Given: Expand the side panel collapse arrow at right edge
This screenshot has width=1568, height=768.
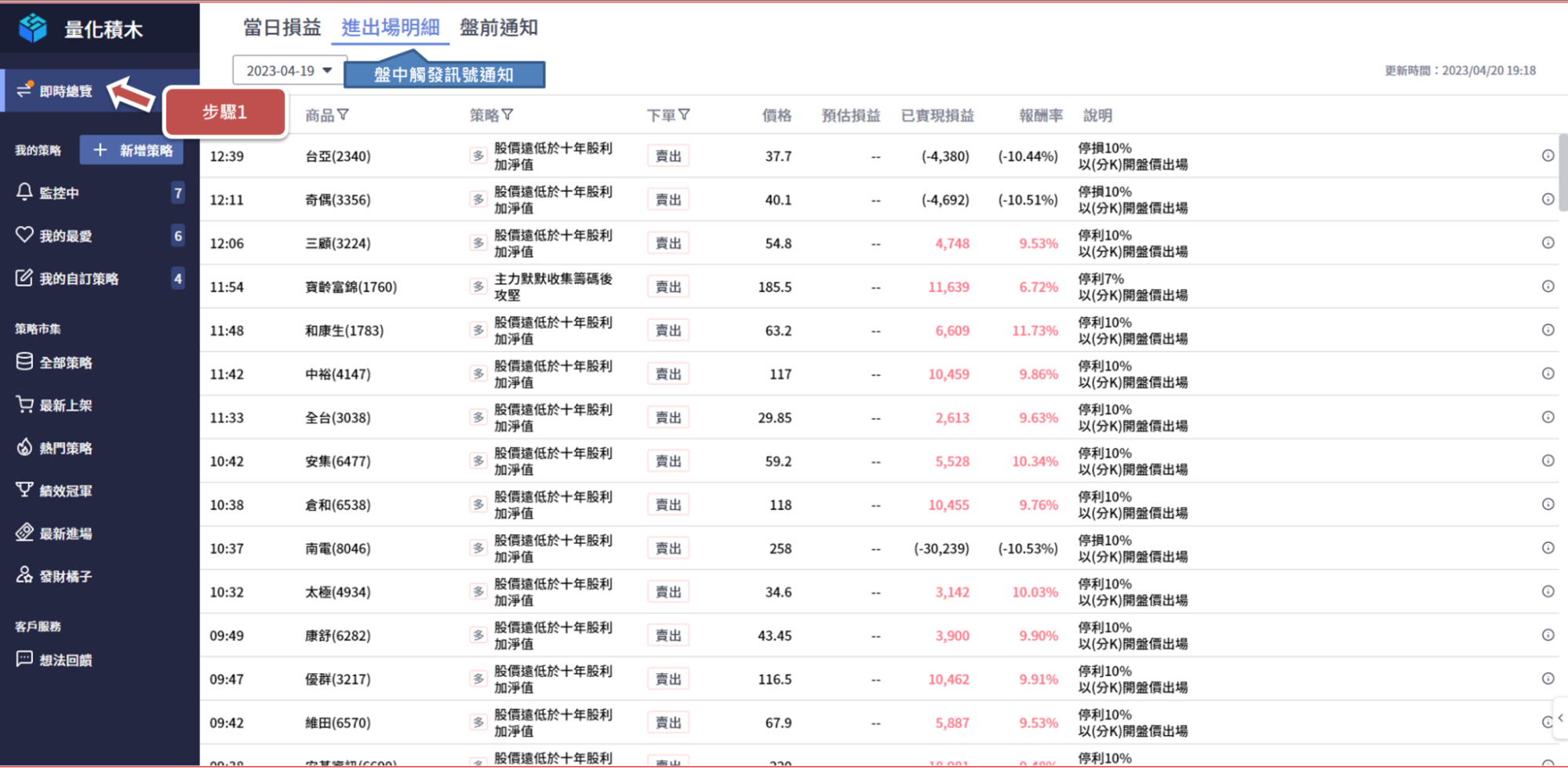Looking at the screenshot, I should coord(1560,718).
